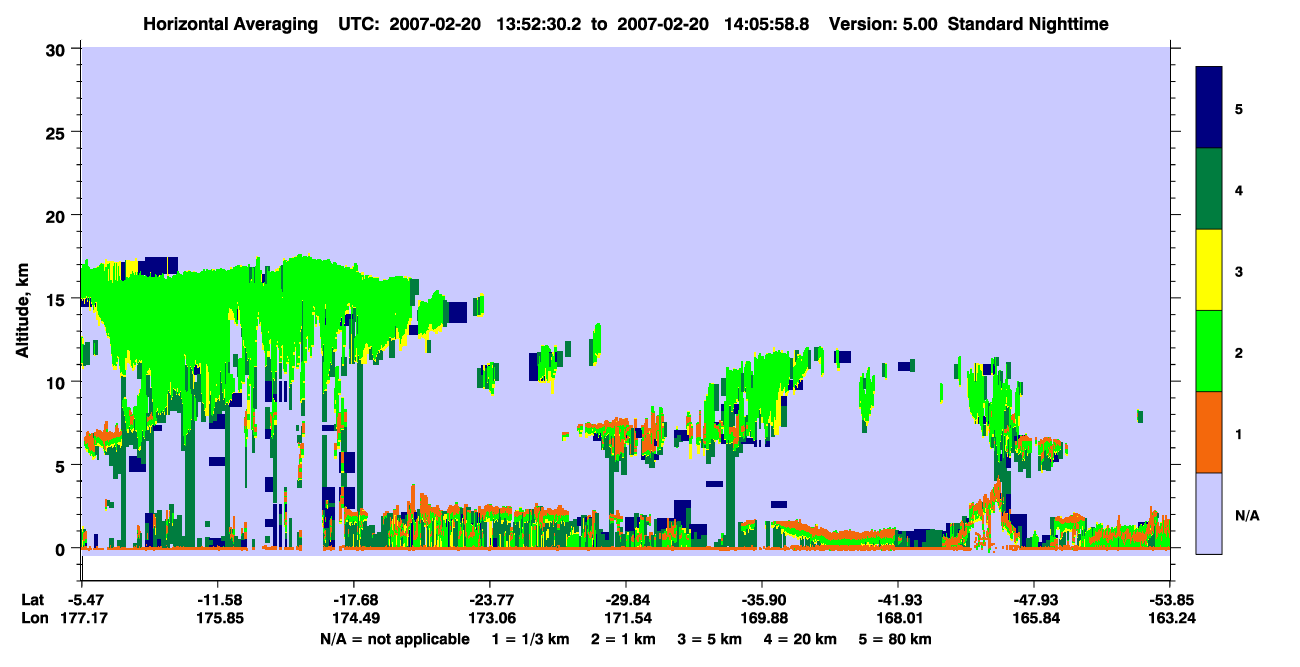
Task: Click legend text '1 = 1/3 km'
Action: click(531, 639)
